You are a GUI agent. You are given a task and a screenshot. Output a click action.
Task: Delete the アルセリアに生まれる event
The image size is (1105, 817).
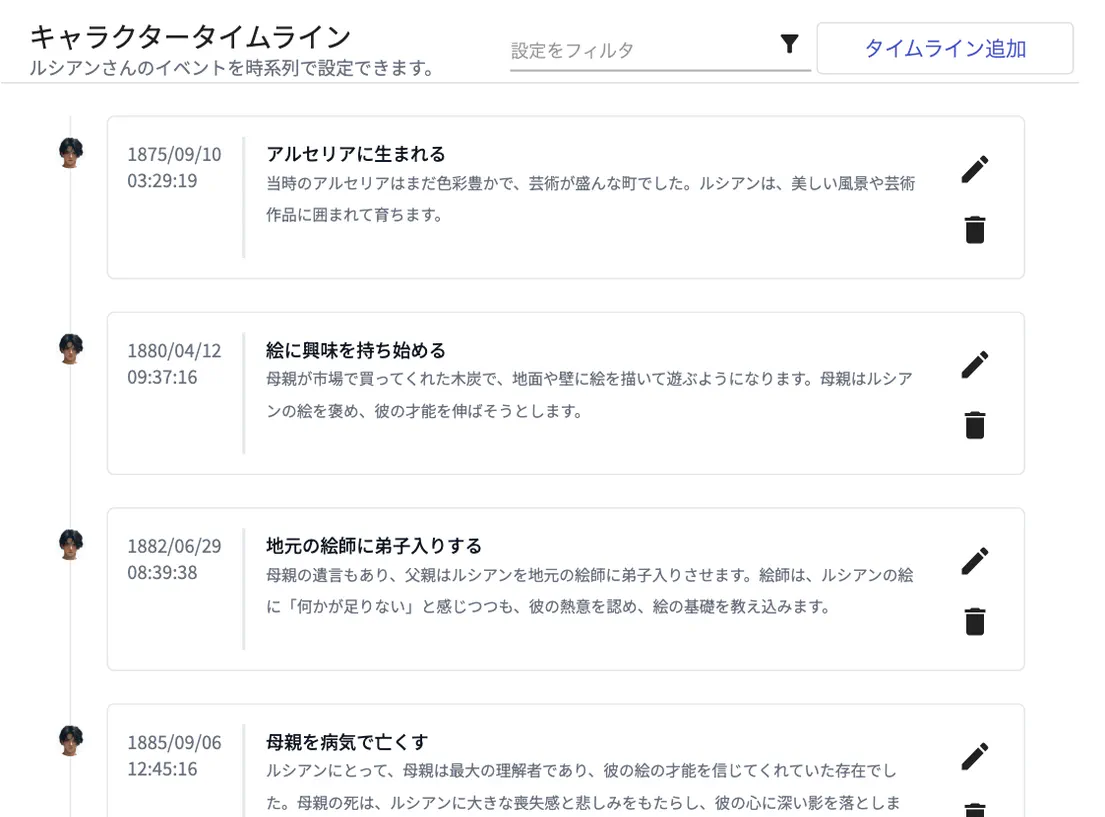pyautogui.click(x=974, y=230)
